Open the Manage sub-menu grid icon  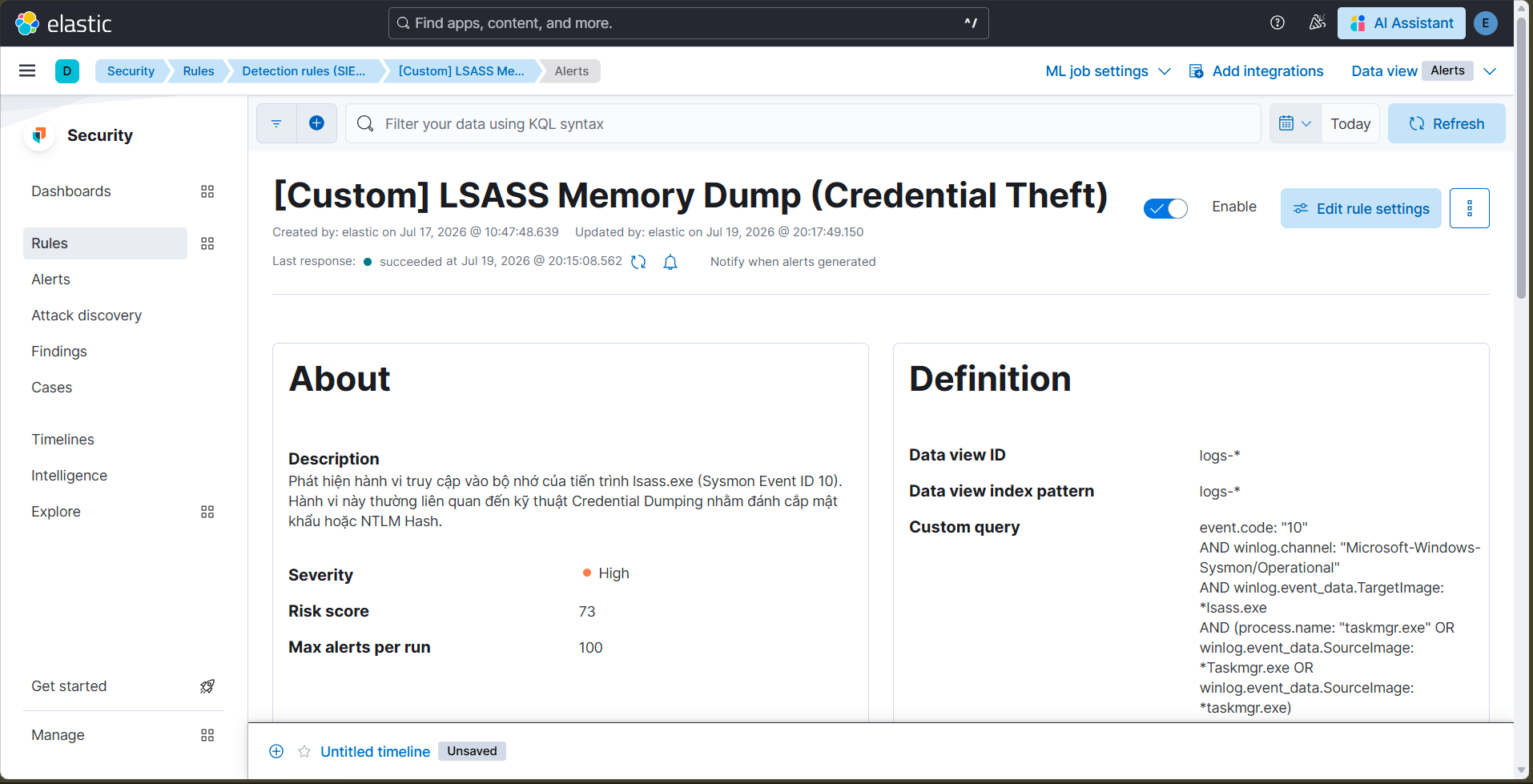[x=207, y=735]
